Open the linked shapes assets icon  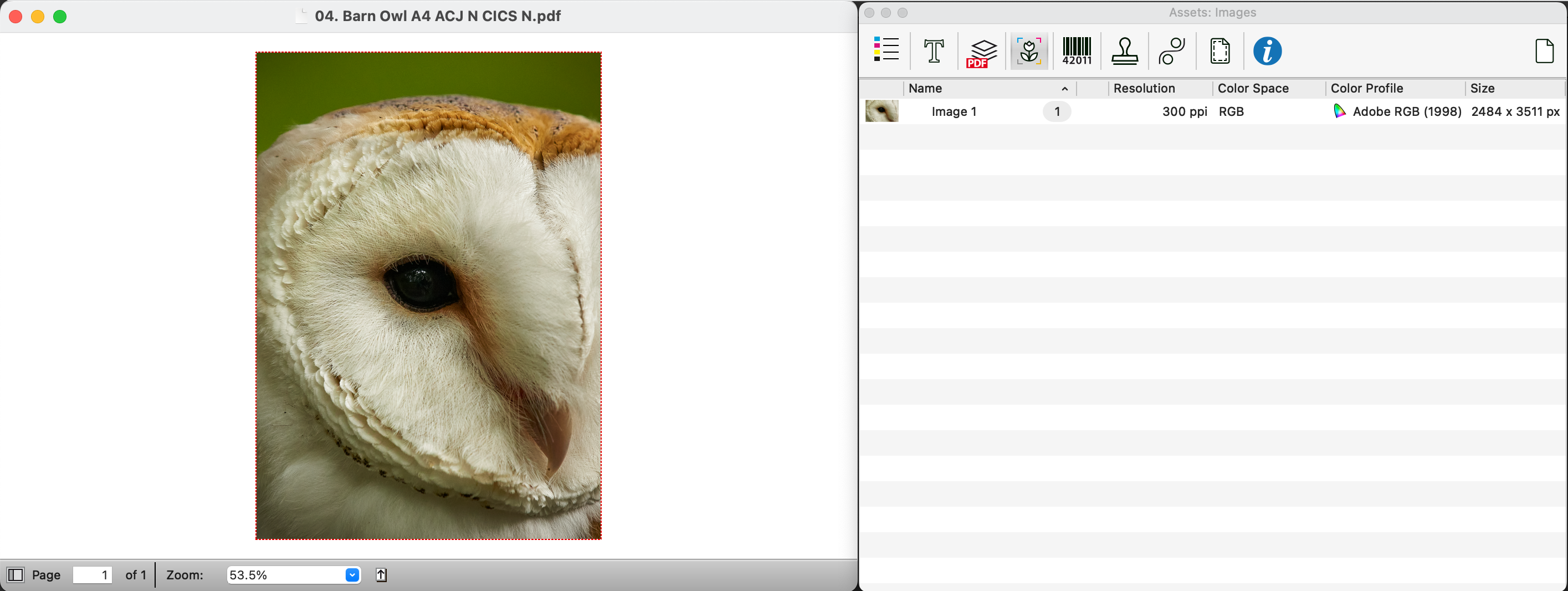1172,50
